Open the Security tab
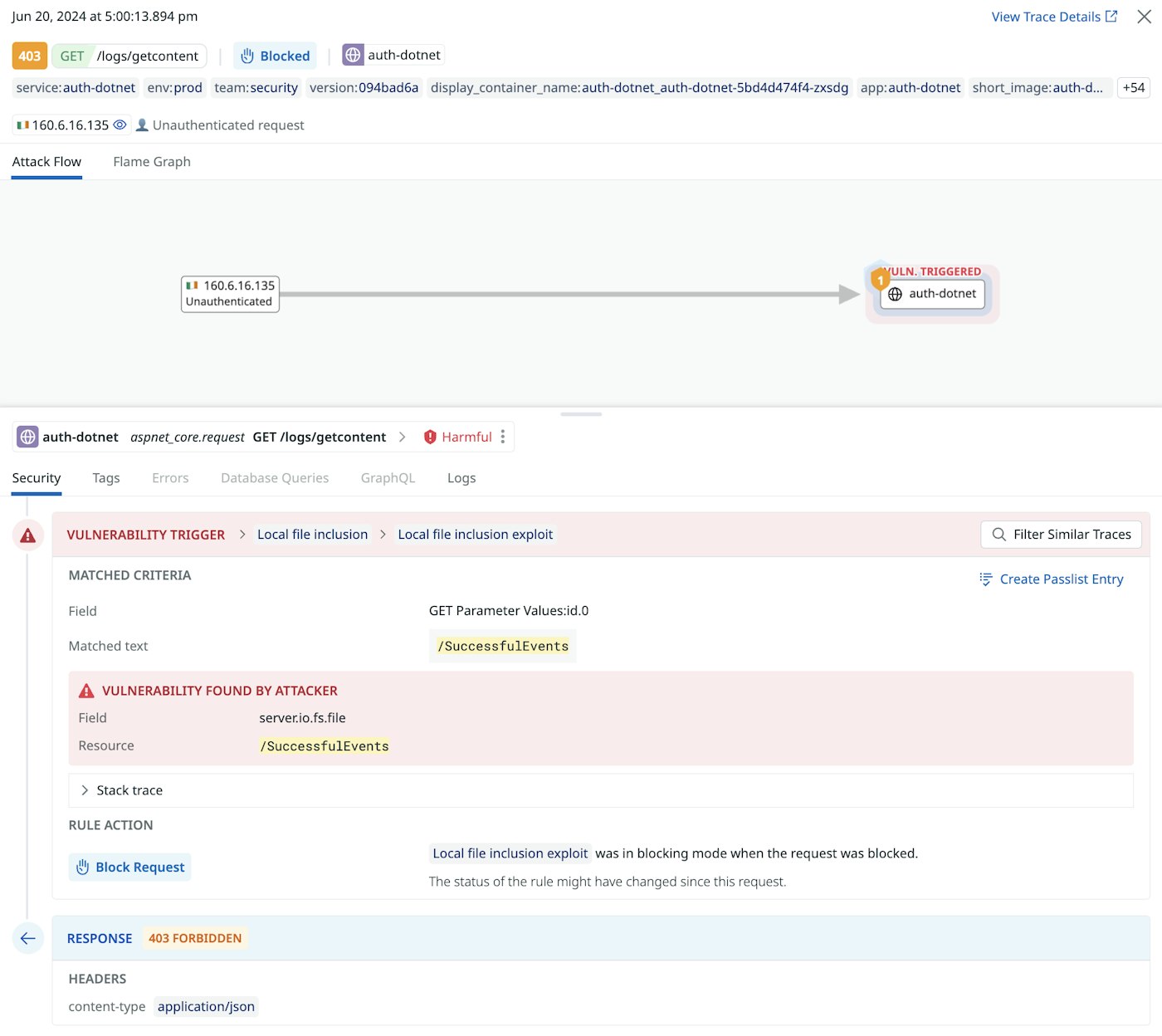1162x1036 pixels. [x=37, y=478]
